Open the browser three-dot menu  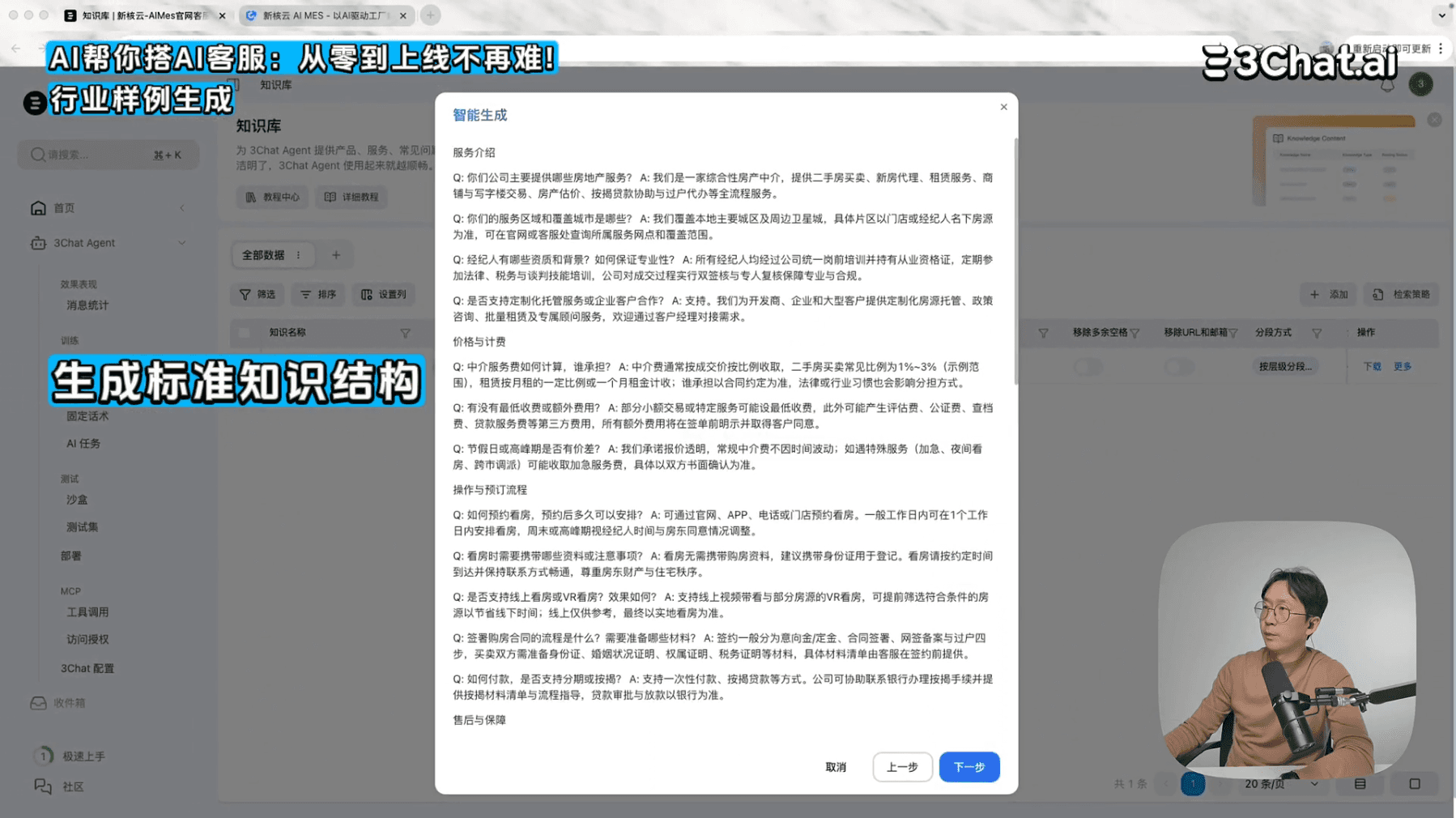click(1441, 49)
